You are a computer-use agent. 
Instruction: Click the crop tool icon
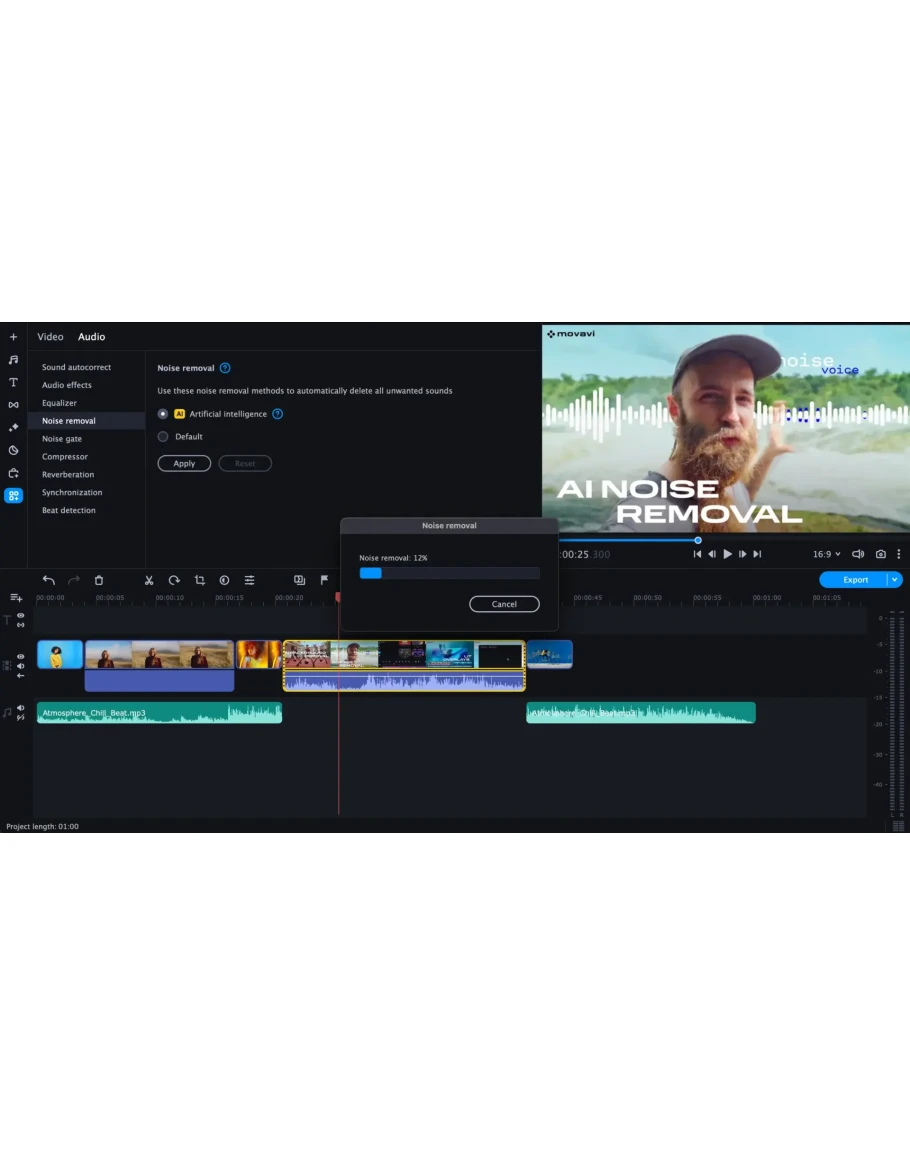tap(199, 580)
